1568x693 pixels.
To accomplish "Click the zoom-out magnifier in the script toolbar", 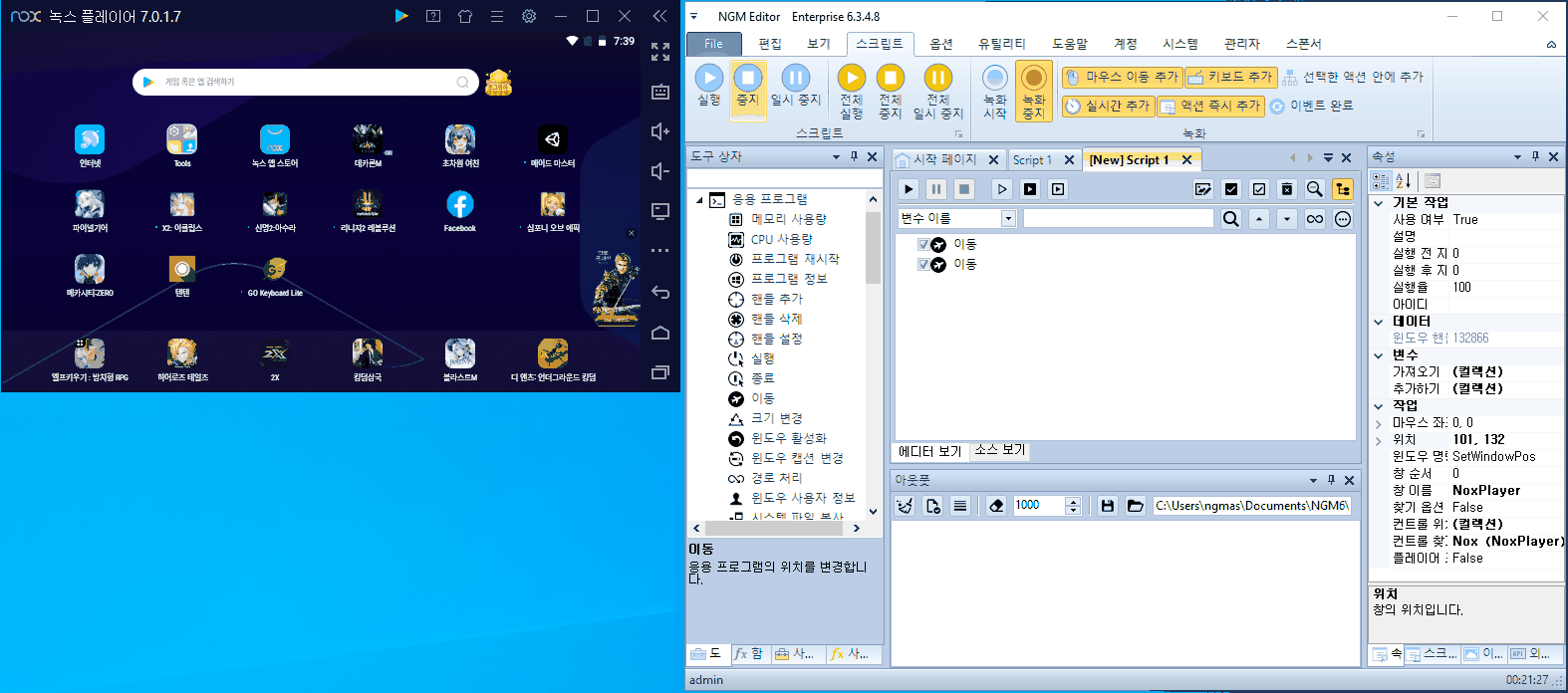I will [1315, 189].
